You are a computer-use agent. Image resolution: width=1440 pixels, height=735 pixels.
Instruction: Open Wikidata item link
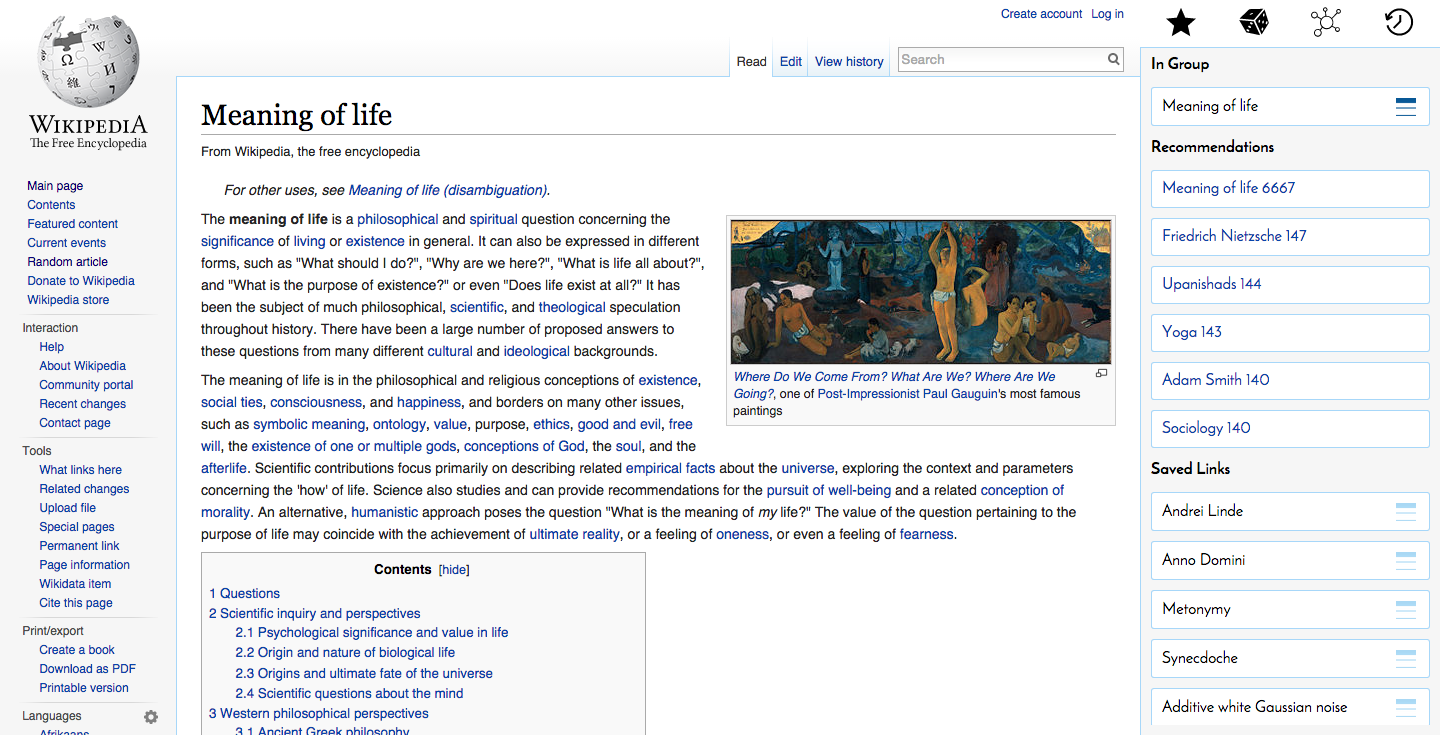pos(75,584)
